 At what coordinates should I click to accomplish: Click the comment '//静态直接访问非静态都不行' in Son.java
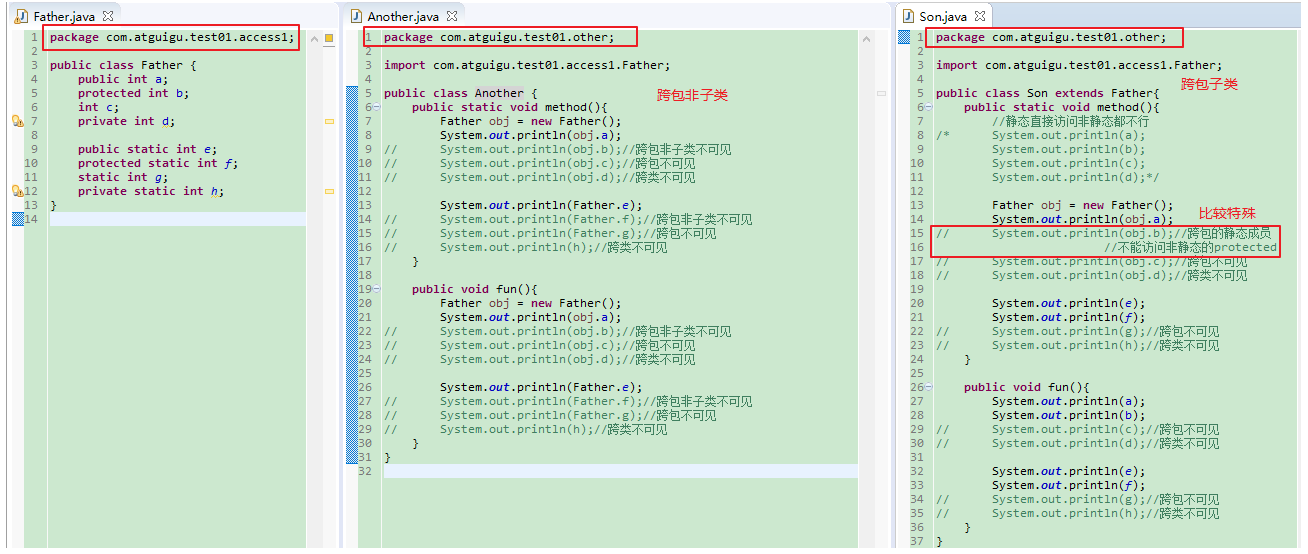(1070, 121)
